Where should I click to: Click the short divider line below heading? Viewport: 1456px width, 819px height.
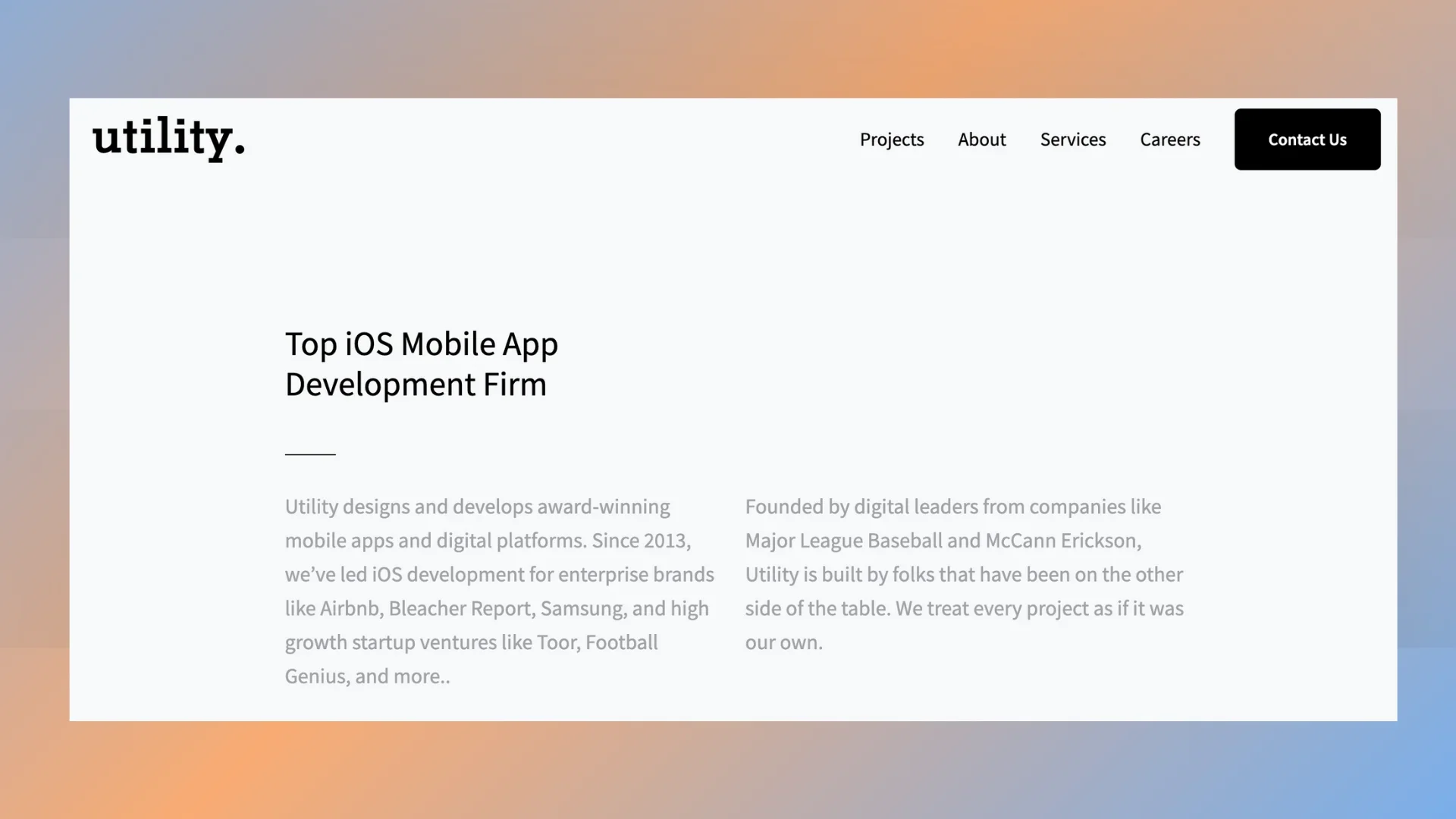(x=310, y=453)
